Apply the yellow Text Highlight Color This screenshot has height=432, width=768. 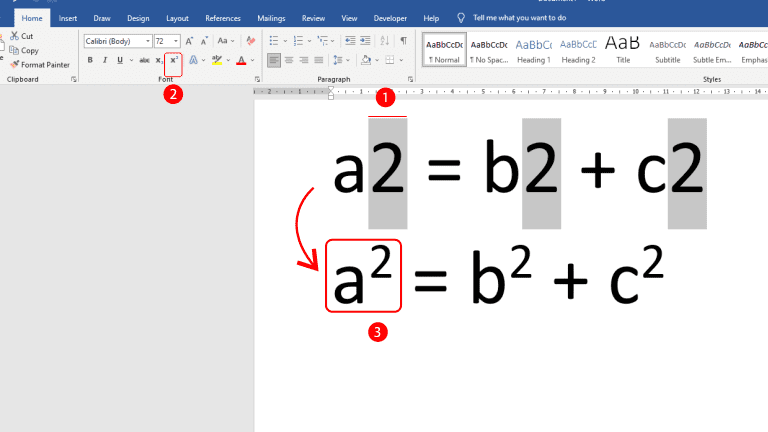point(216,60)
